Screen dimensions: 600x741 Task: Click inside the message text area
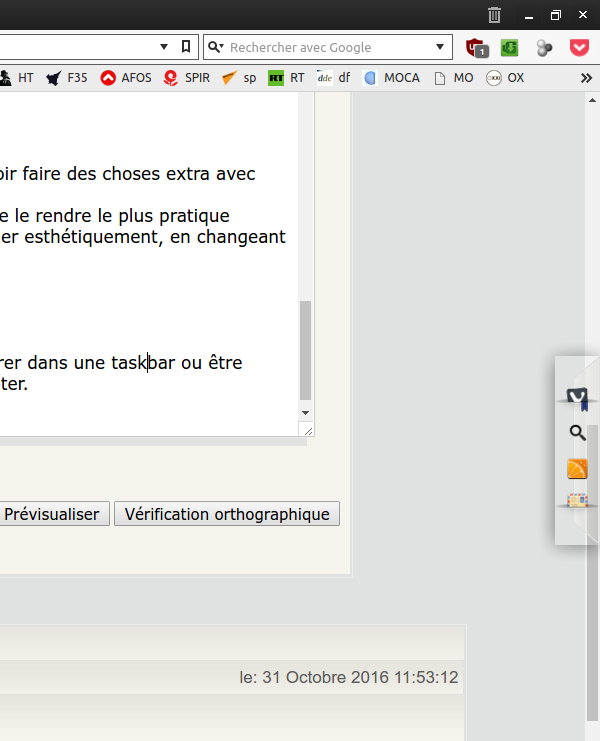tap(149, 265)
